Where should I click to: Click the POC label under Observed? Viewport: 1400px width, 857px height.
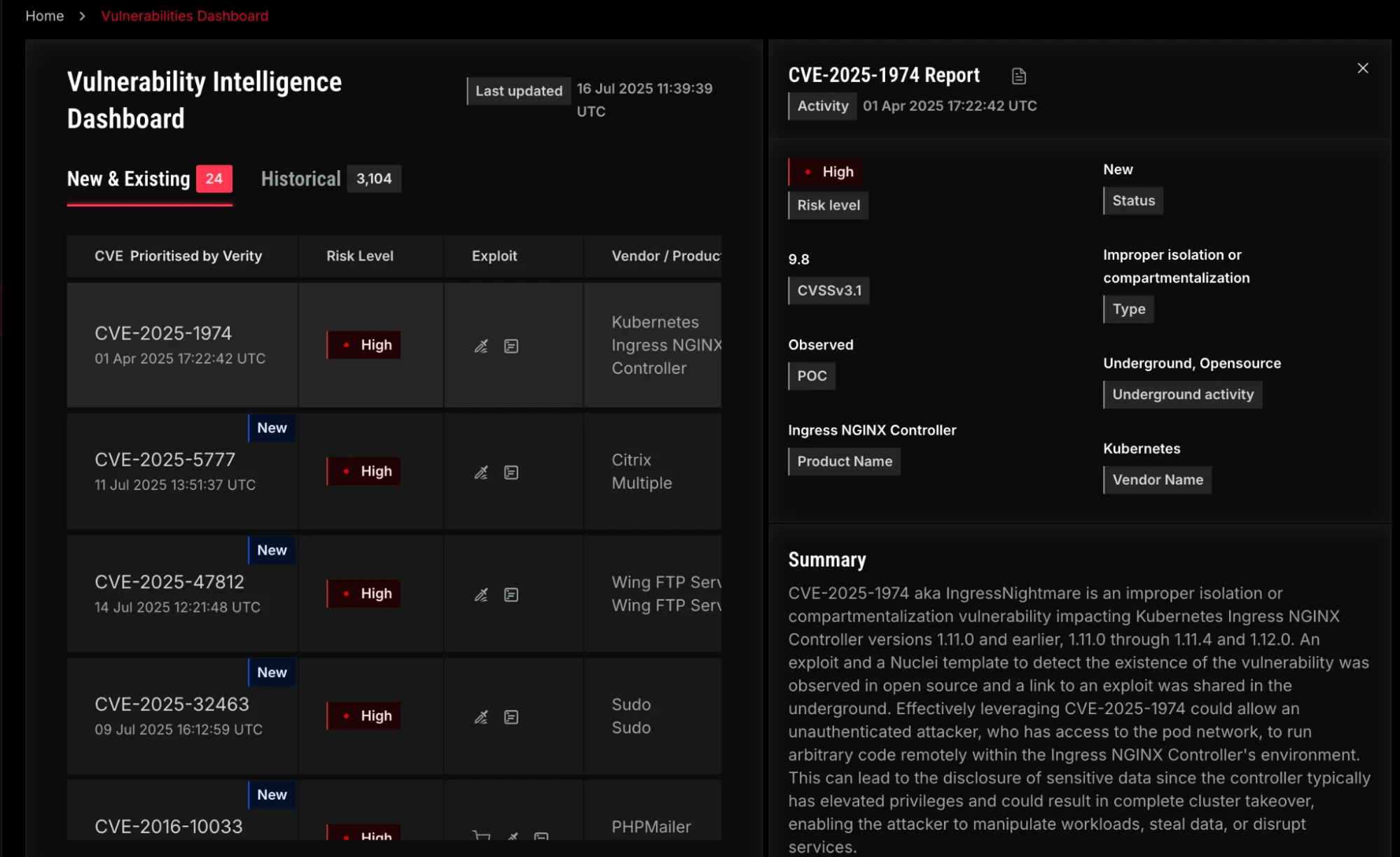click(x=812, y=376)
